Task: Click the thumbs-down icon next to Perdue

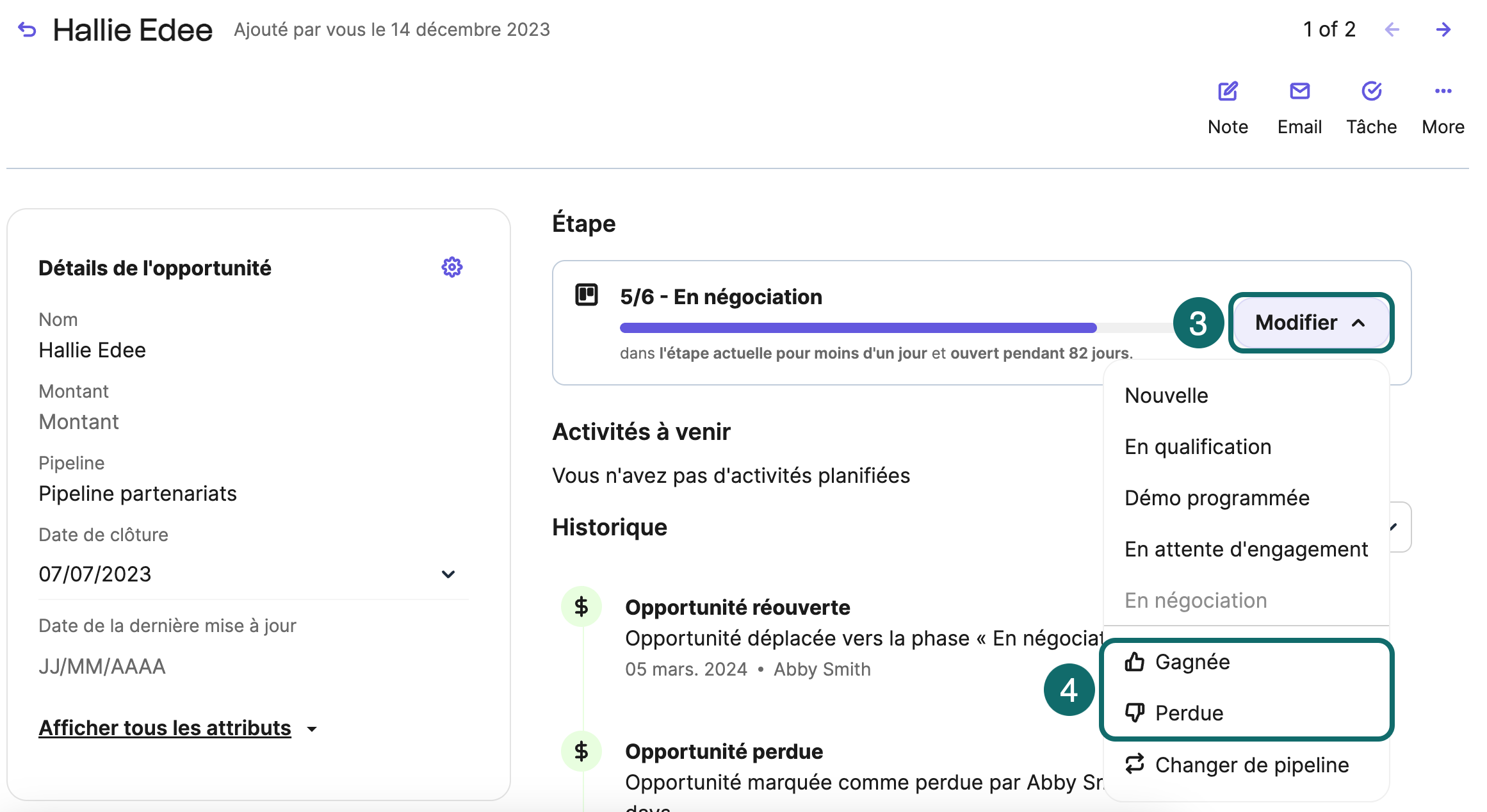Action: 1135,712
